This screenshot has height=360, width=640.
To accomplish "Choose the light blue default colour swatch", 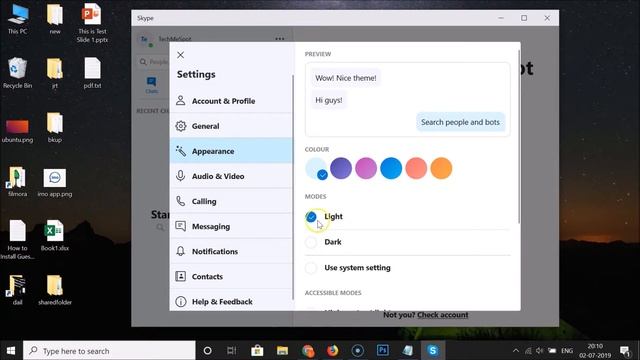I will [x=316, y=168].
